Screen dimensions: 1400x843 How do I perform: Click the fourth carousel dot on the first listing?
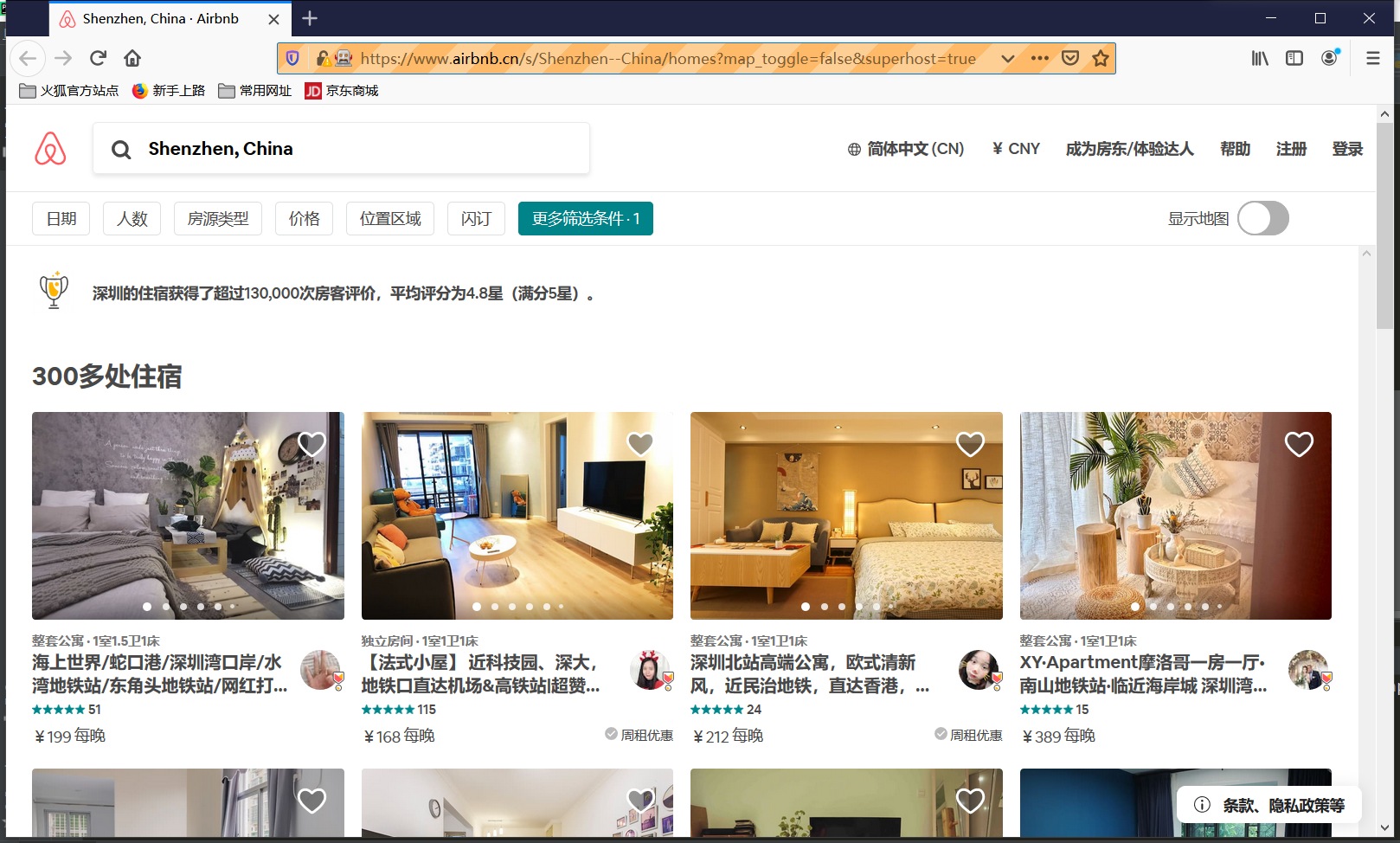(201, 607)
